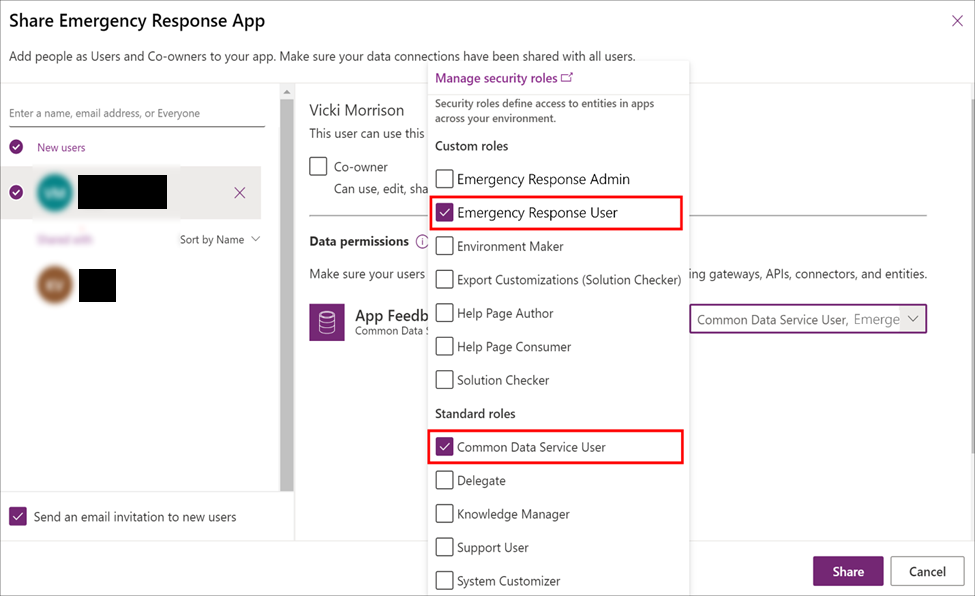
Task: Check the Co-owner checkbox
Action: pyautogui.click(x=319, y=166)
